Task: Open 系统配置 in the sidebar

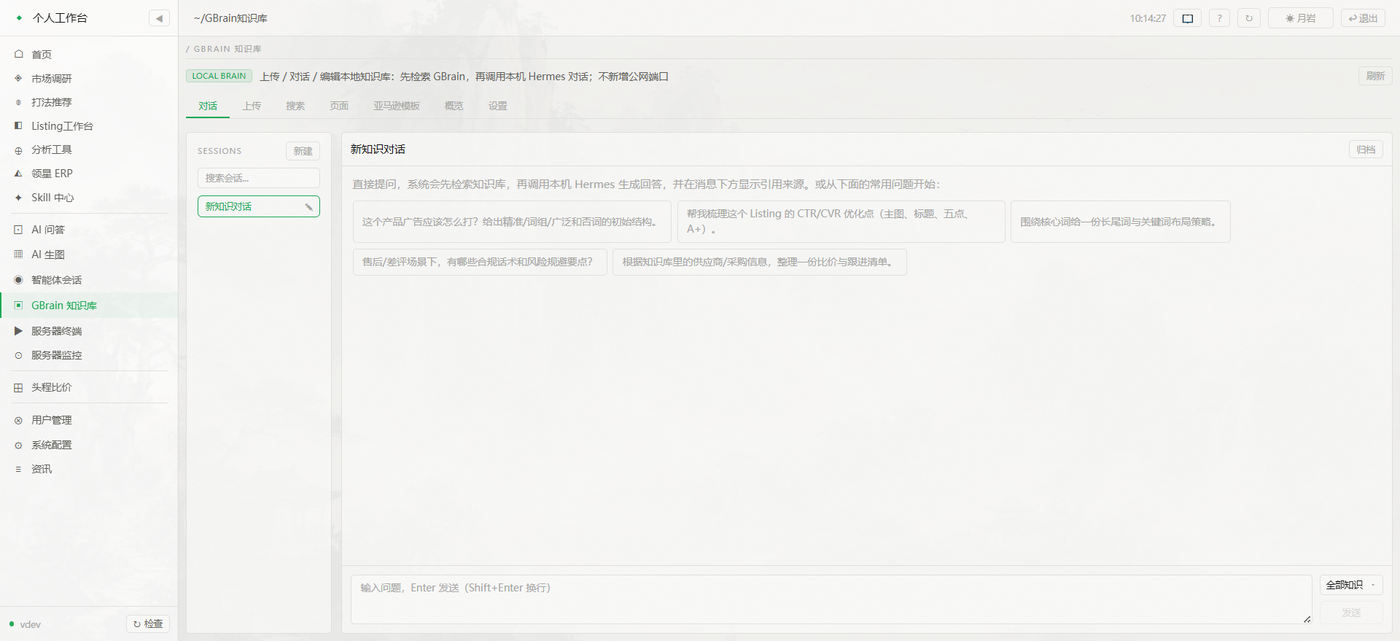Action: click(x=89, y=445)
